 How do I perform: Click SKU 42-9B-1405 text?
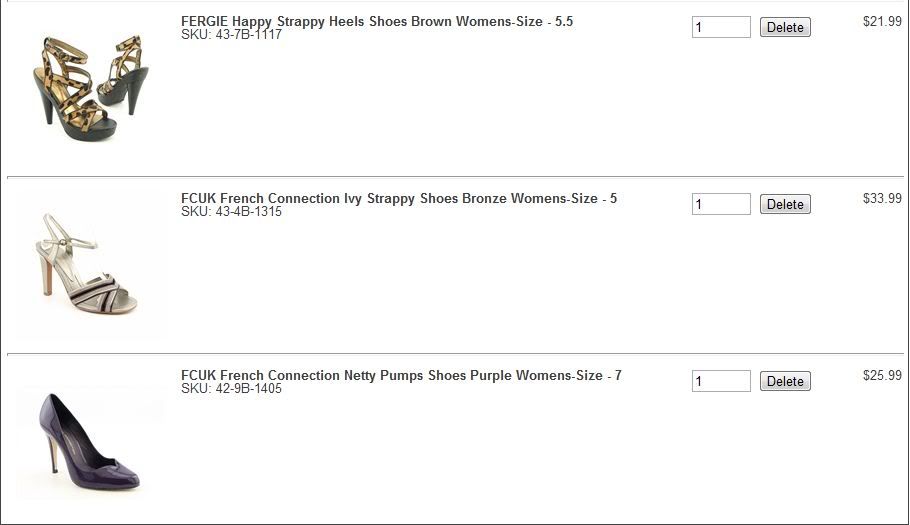pyautogui.click(x=231, y=389)
